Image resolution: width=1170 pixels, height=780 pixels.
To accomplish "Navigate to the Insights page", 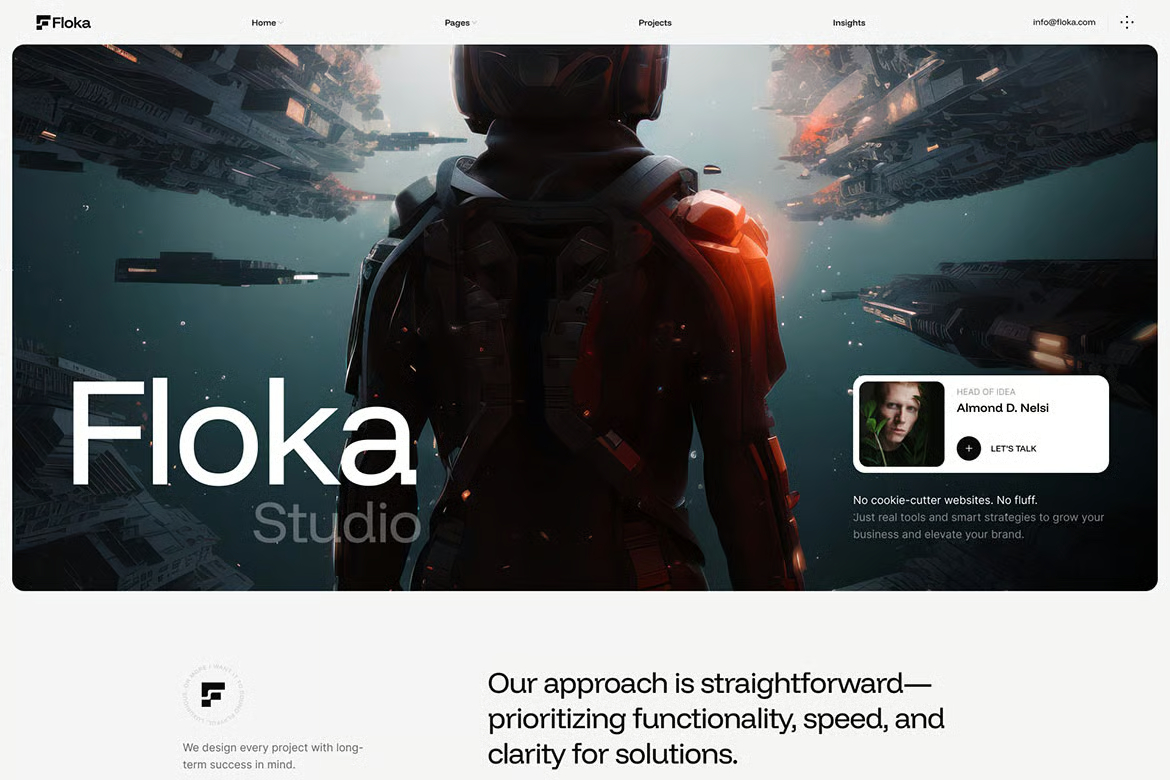I will (848, 23).
